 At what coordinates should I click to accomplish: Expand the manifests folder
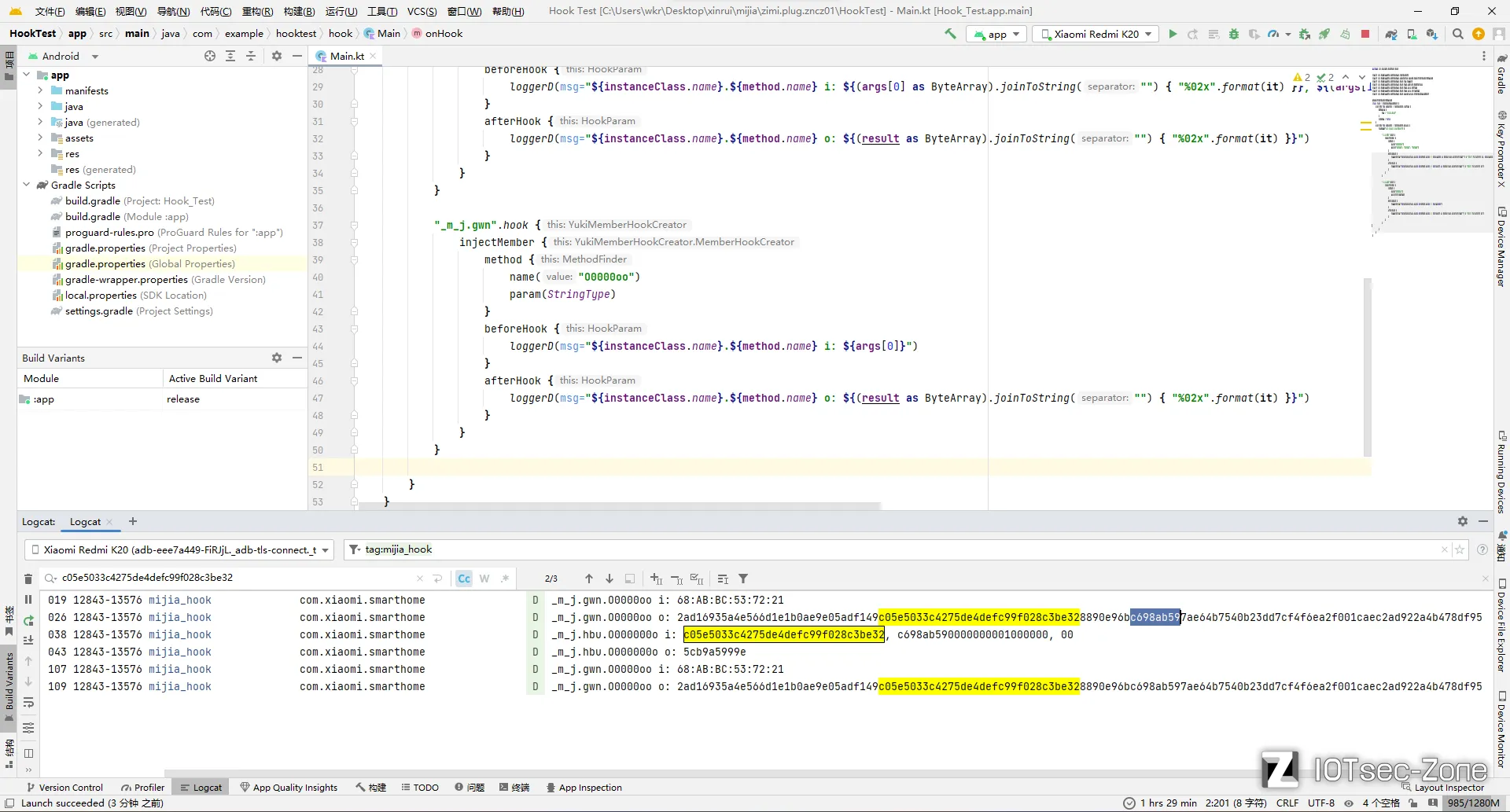(x=40, y=90)
